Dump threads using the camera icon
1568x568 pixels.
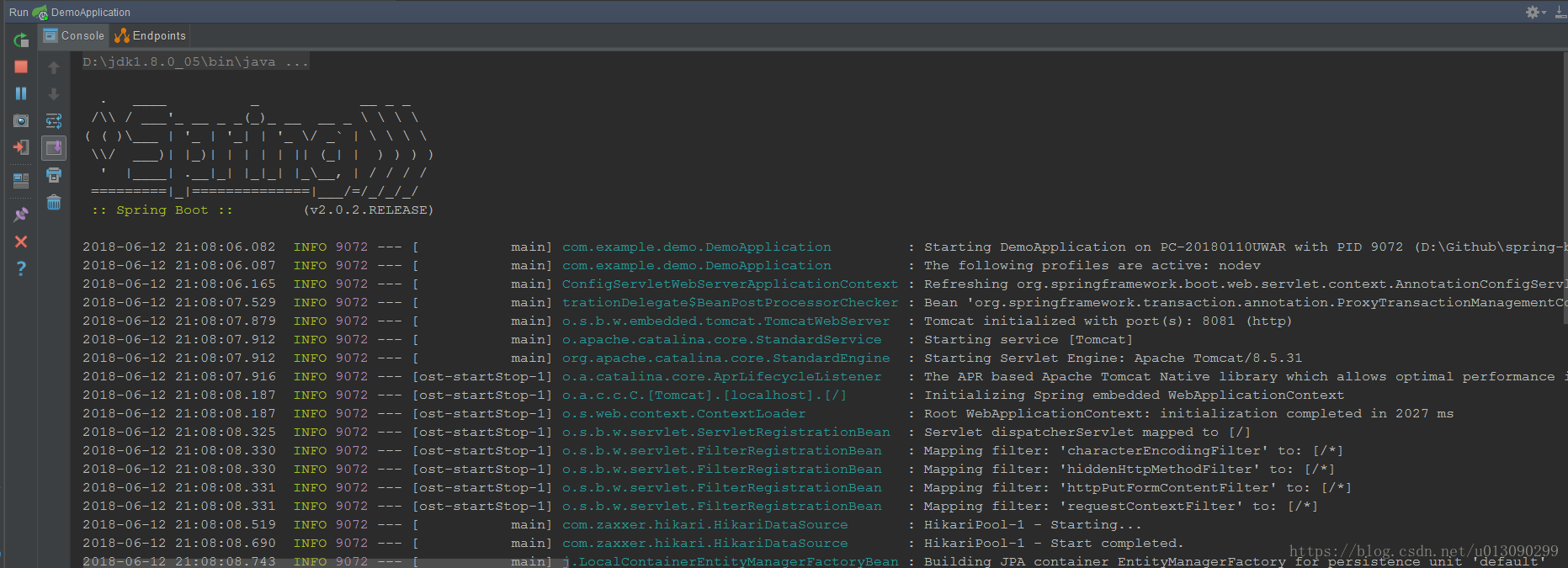point(21,121)
